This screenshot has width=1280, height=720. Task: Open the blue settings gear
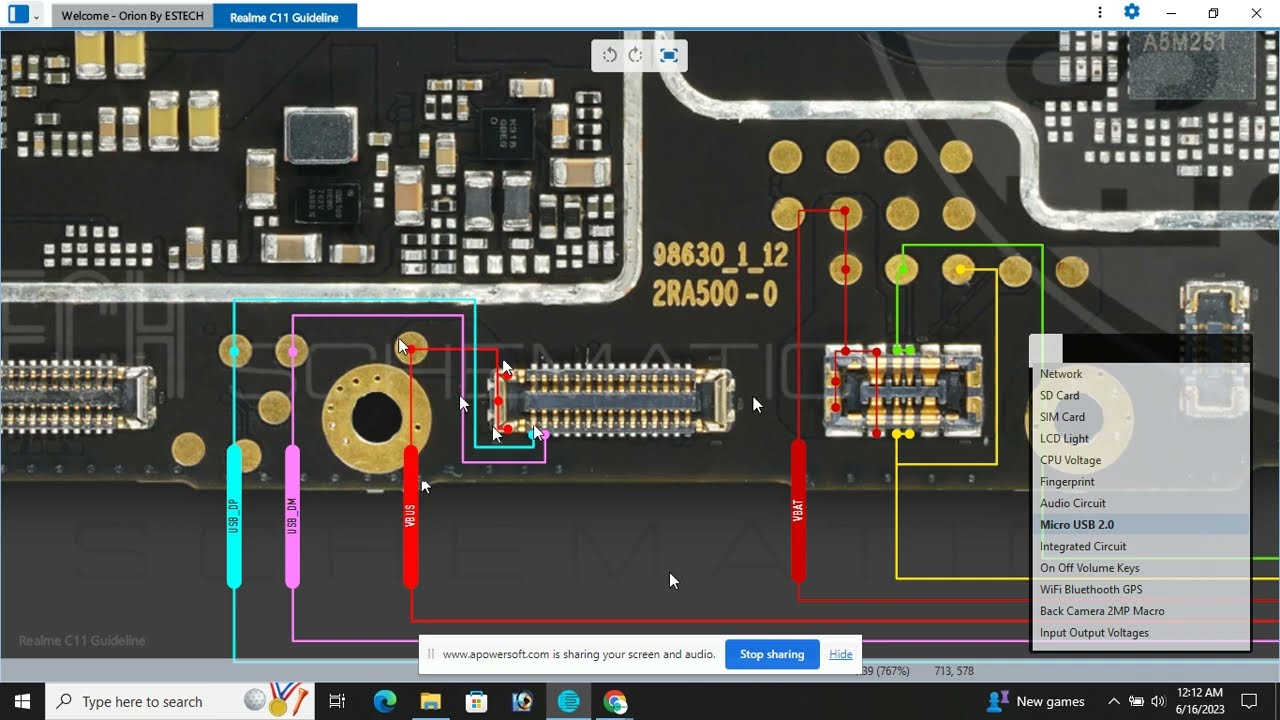coord(1132,12)
